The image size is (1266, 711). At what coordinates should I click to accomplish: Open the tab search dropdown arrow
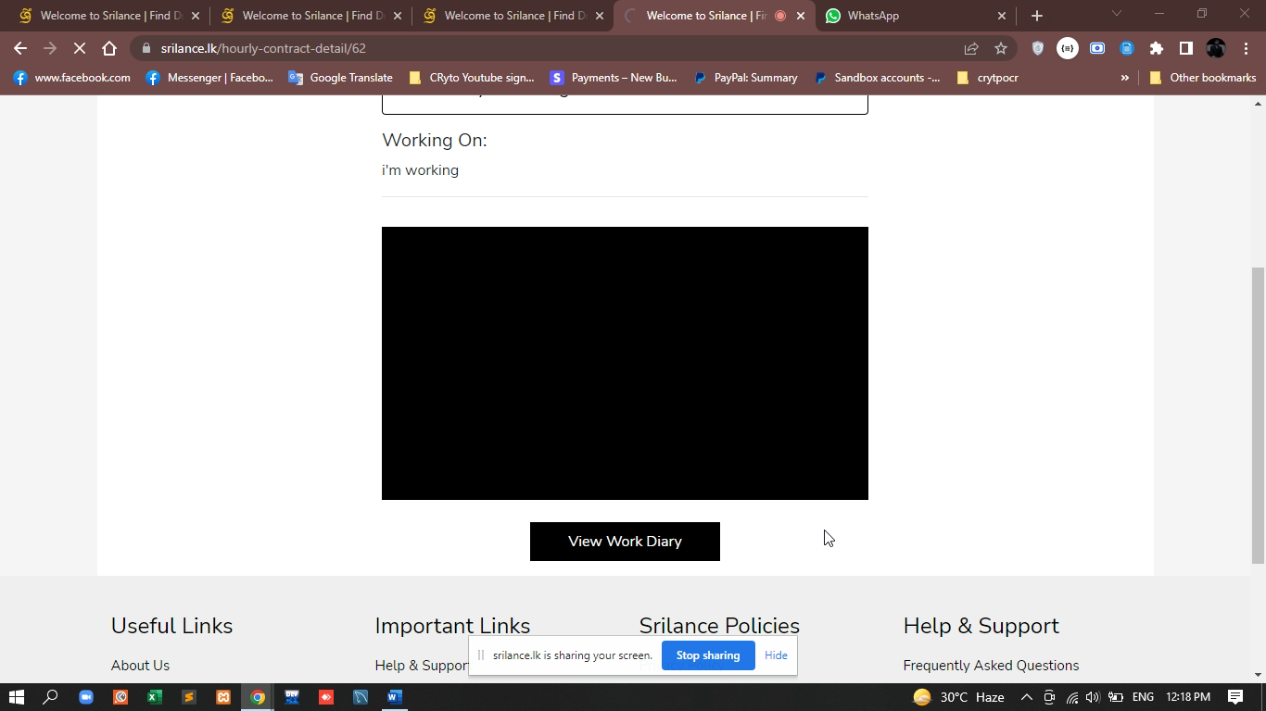point(1117,14)
